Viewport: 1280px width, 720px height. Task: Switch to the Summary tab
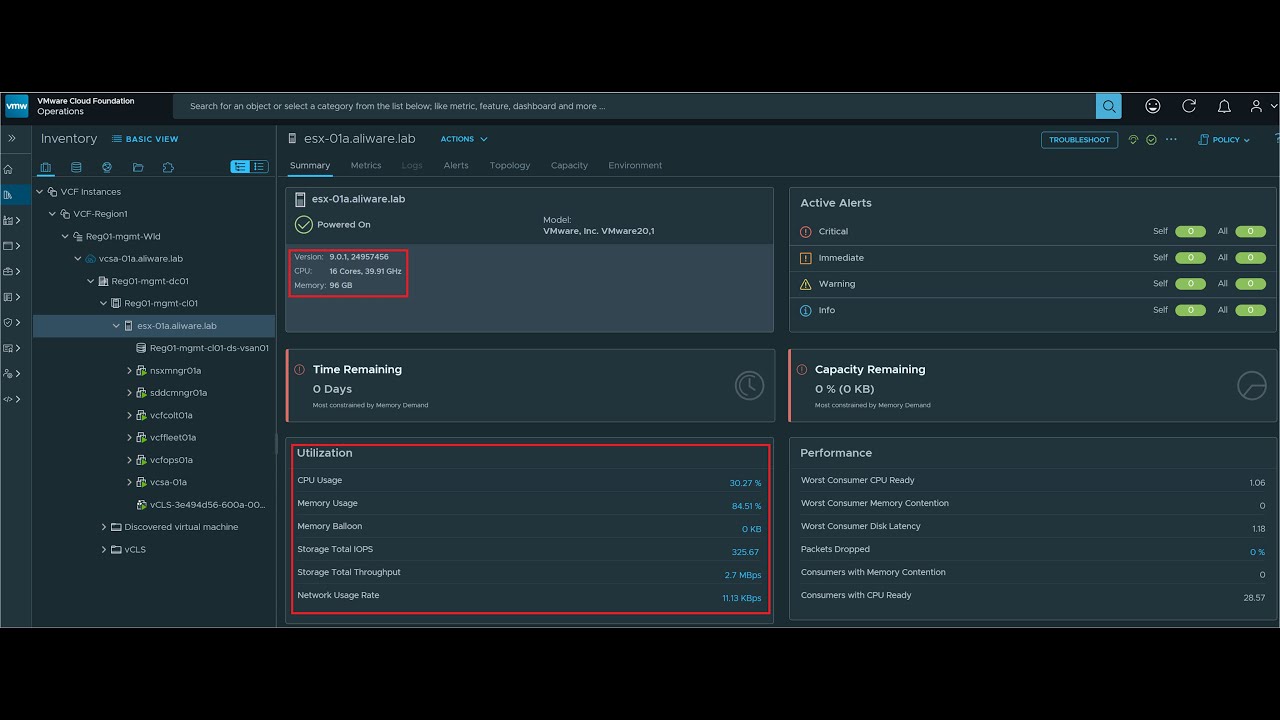point(310,165)
